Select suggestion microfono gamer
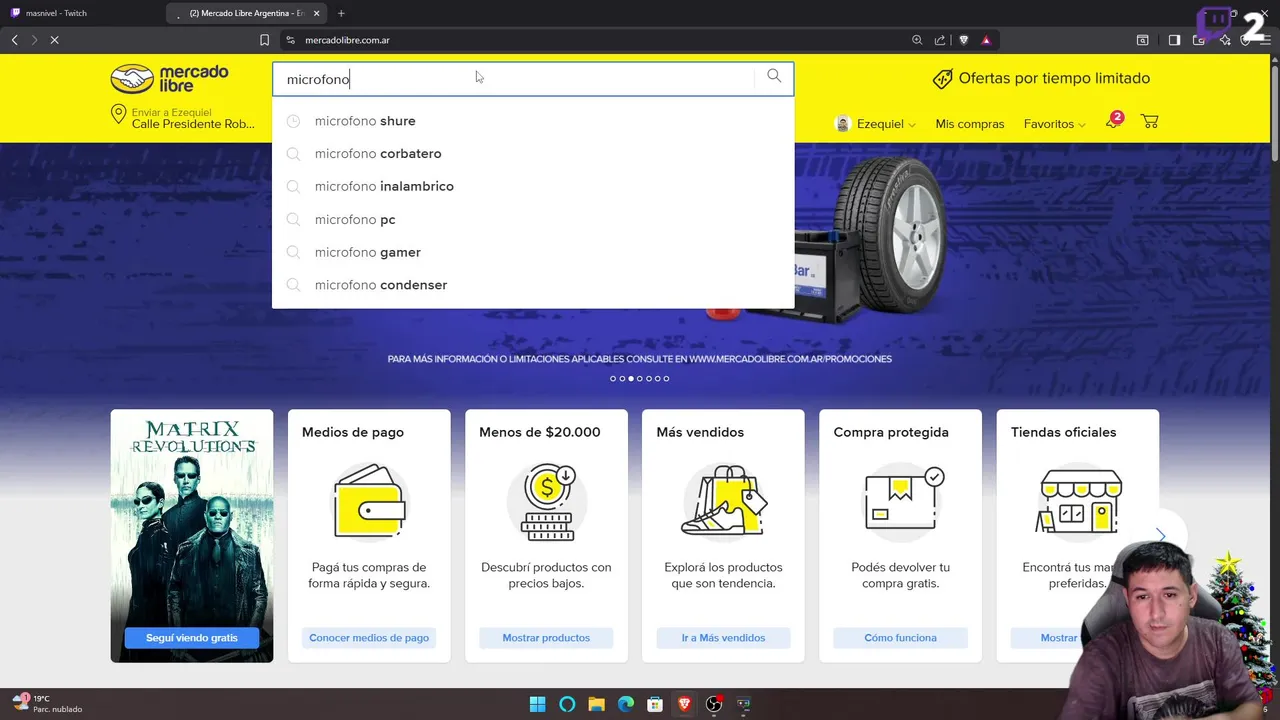The height and width of the screenshot is (720, 1280). [x=533, y=252]
